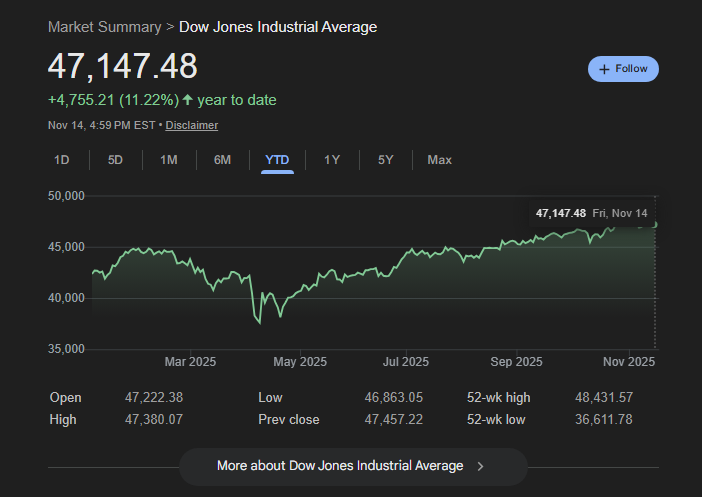
Task: Display the Max range chart
Action: click(x=439, y=160)
